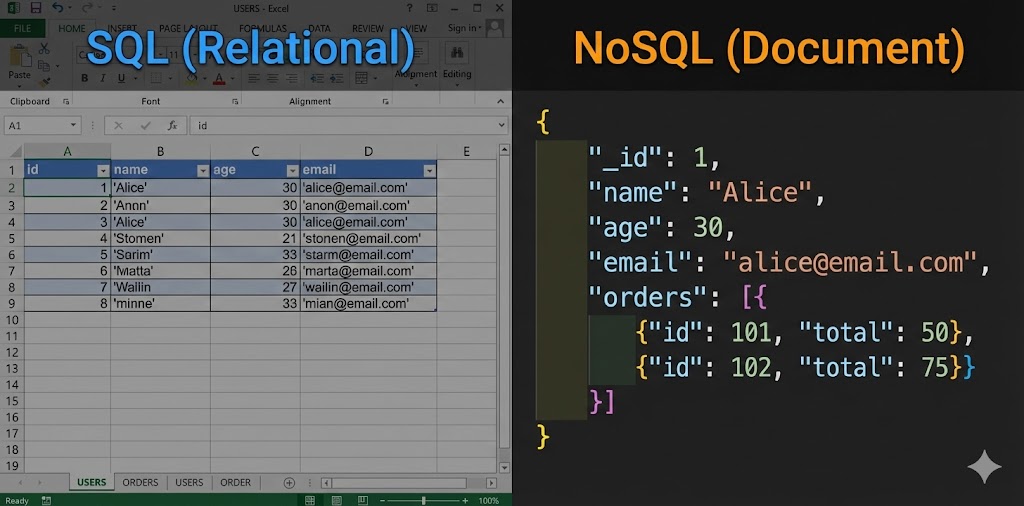Viewport: 1024px width, 506px height.
Task: Select the REVIEW ribbon tab
Action: tap(368, 28)
